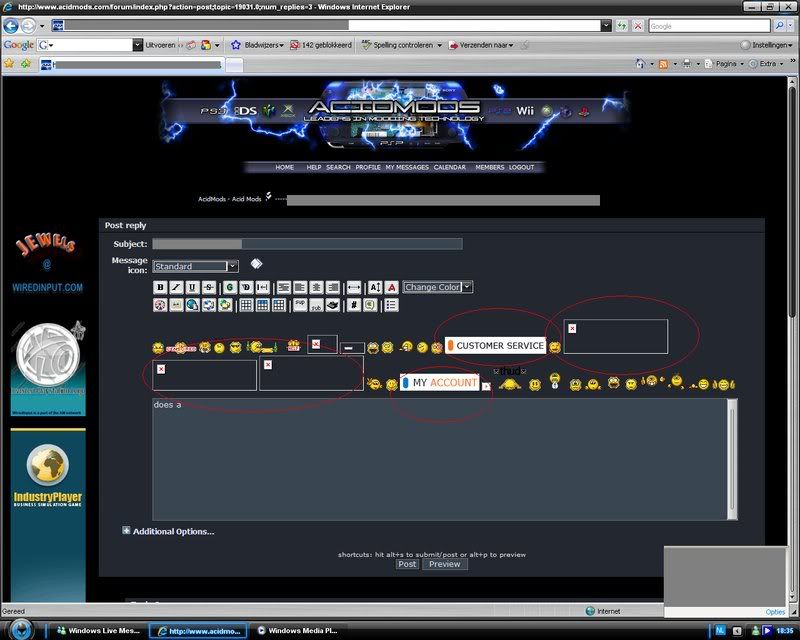The image size is (800, 640).
Task: Click the message textarea vertical scrollbar
Action: coord(732,459)
